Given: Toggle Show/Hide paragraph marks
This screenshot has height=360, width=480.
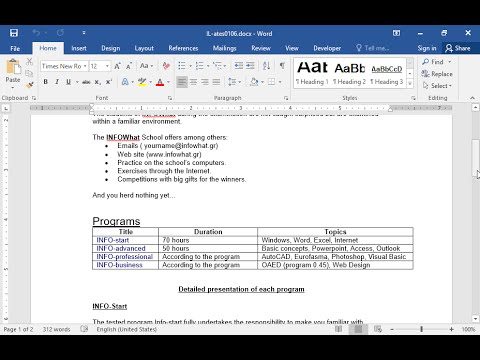Looking at the screenshot, I should point(282,66).
